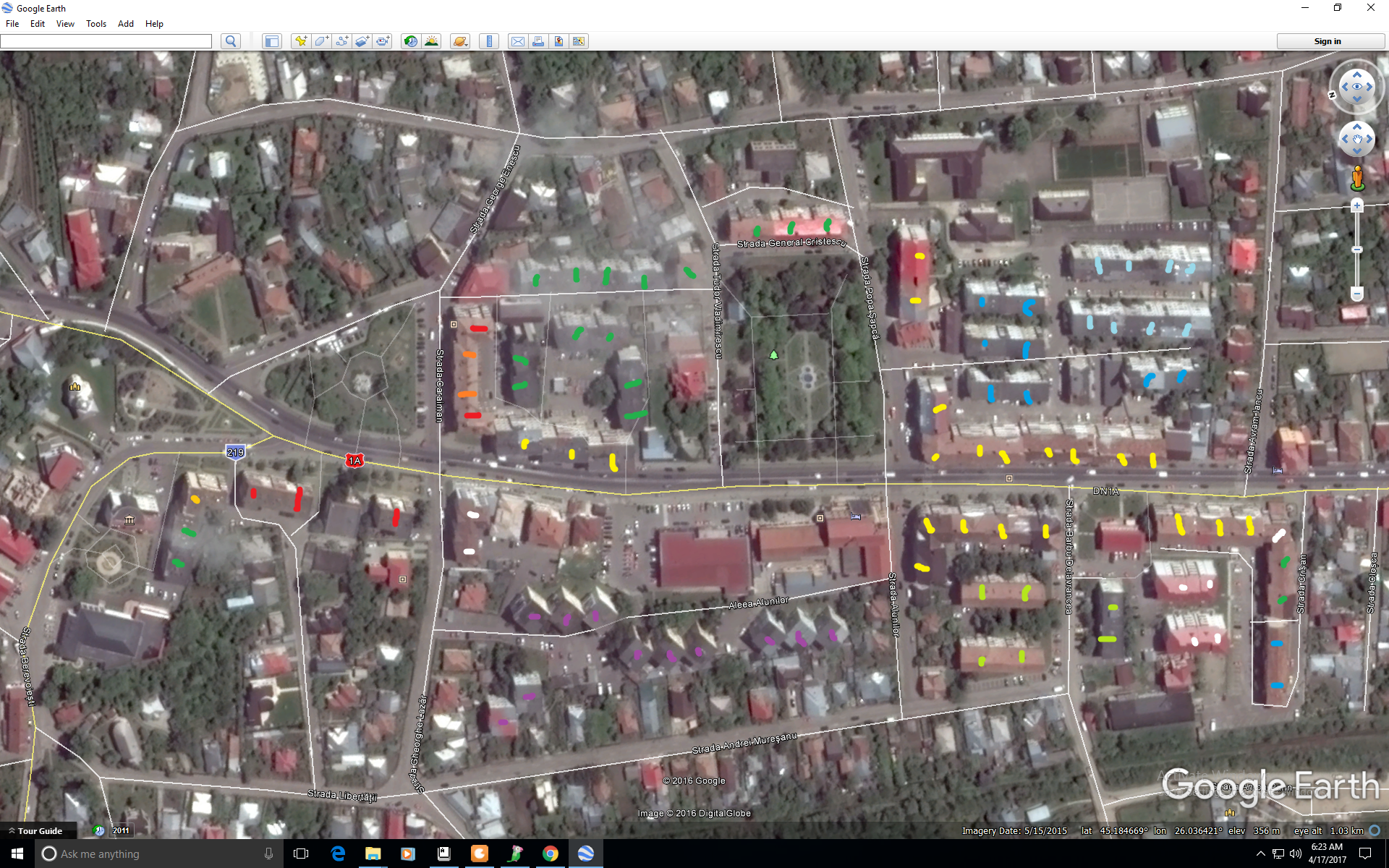
Task: Click the zoom slider handle
Action: [1357, 250]
